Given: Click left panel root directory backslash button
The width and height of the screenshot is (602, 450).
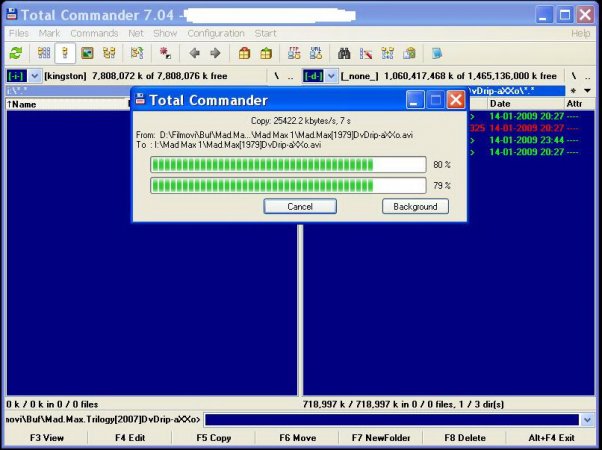Looking at the screenshot, I should (x=276, y=76).
